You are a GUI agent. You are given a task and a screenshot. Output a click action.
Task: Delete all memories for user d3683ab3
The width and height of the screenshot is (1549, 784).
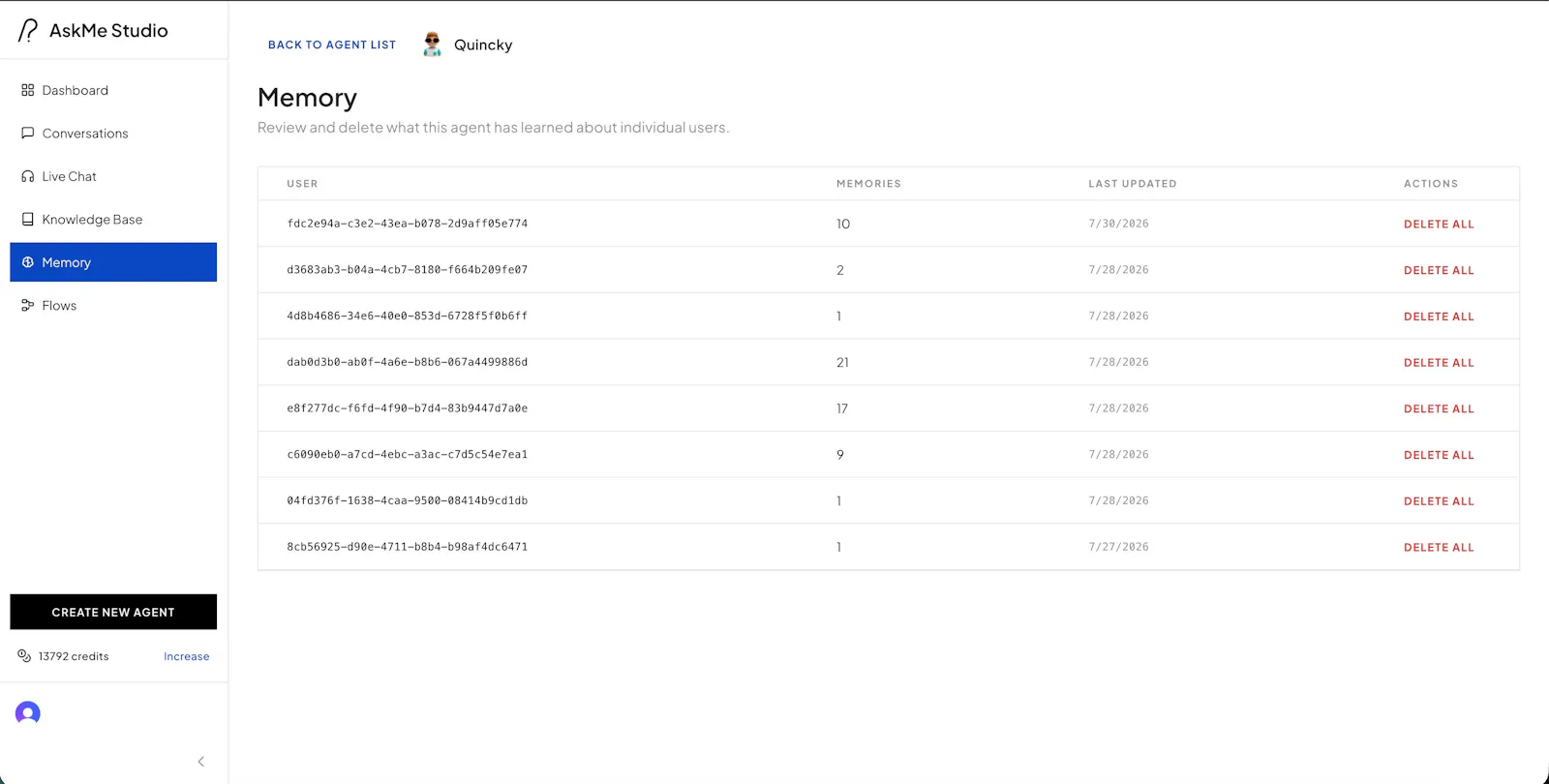1439,271
